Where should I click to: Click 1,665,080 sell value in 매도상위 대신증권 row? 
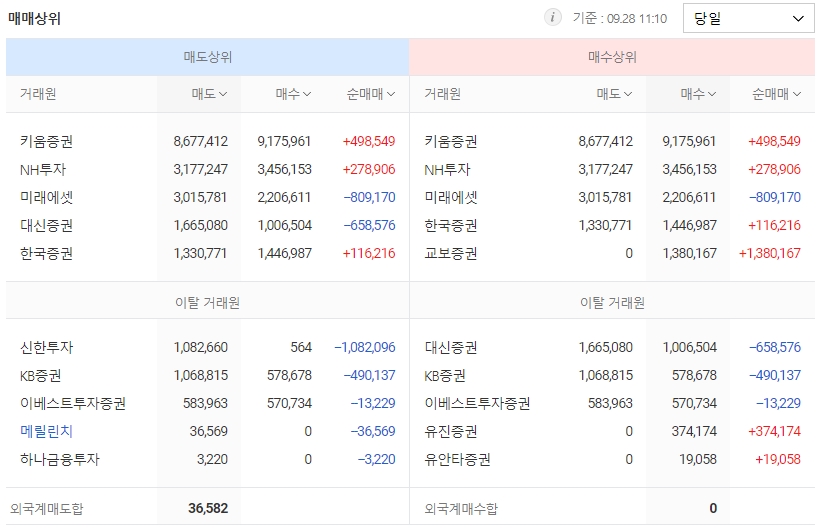click(x=201, y=225)
